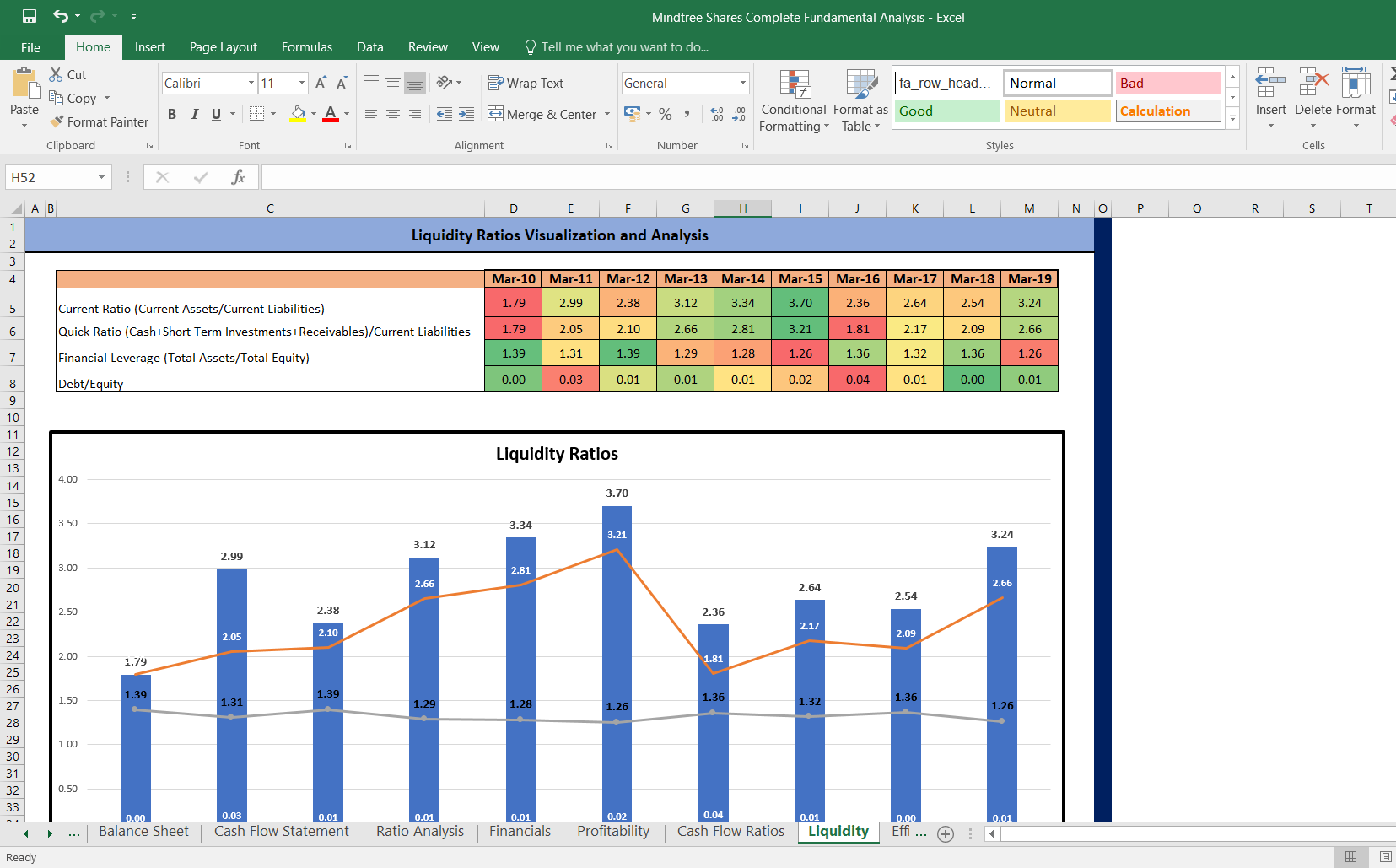The width and height of the screenshot is (1396, 868).
Task: Apply yellow fill color bucket
Action: (298, 113)
